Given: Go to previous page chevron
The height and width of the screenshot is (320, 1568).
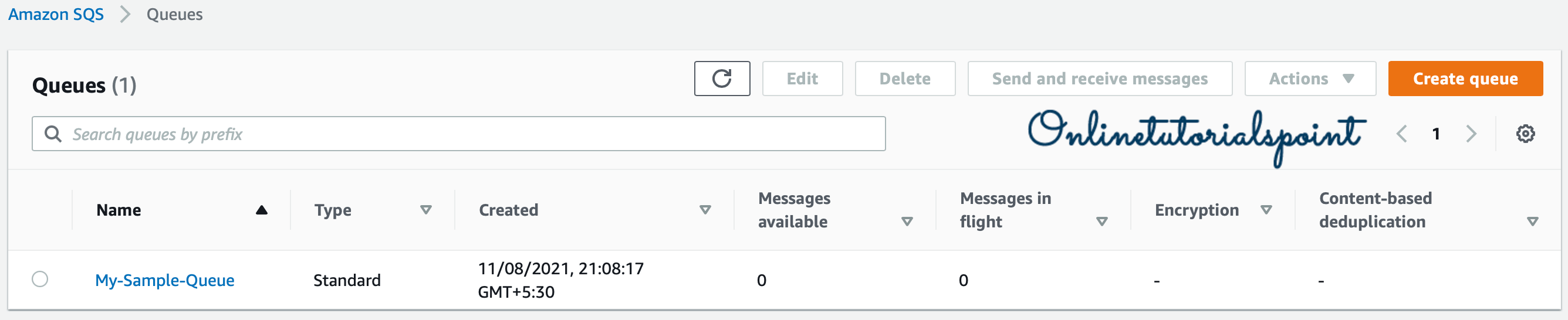Looking at the screenshot, I should (x=1401, y=134).
